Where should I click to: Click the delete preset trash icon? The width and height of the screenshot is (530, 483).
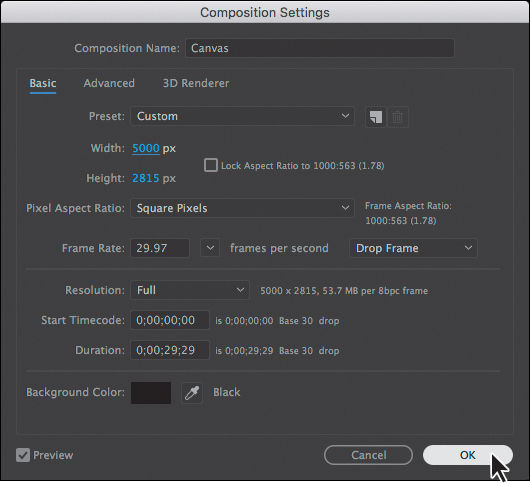[398, 117]
